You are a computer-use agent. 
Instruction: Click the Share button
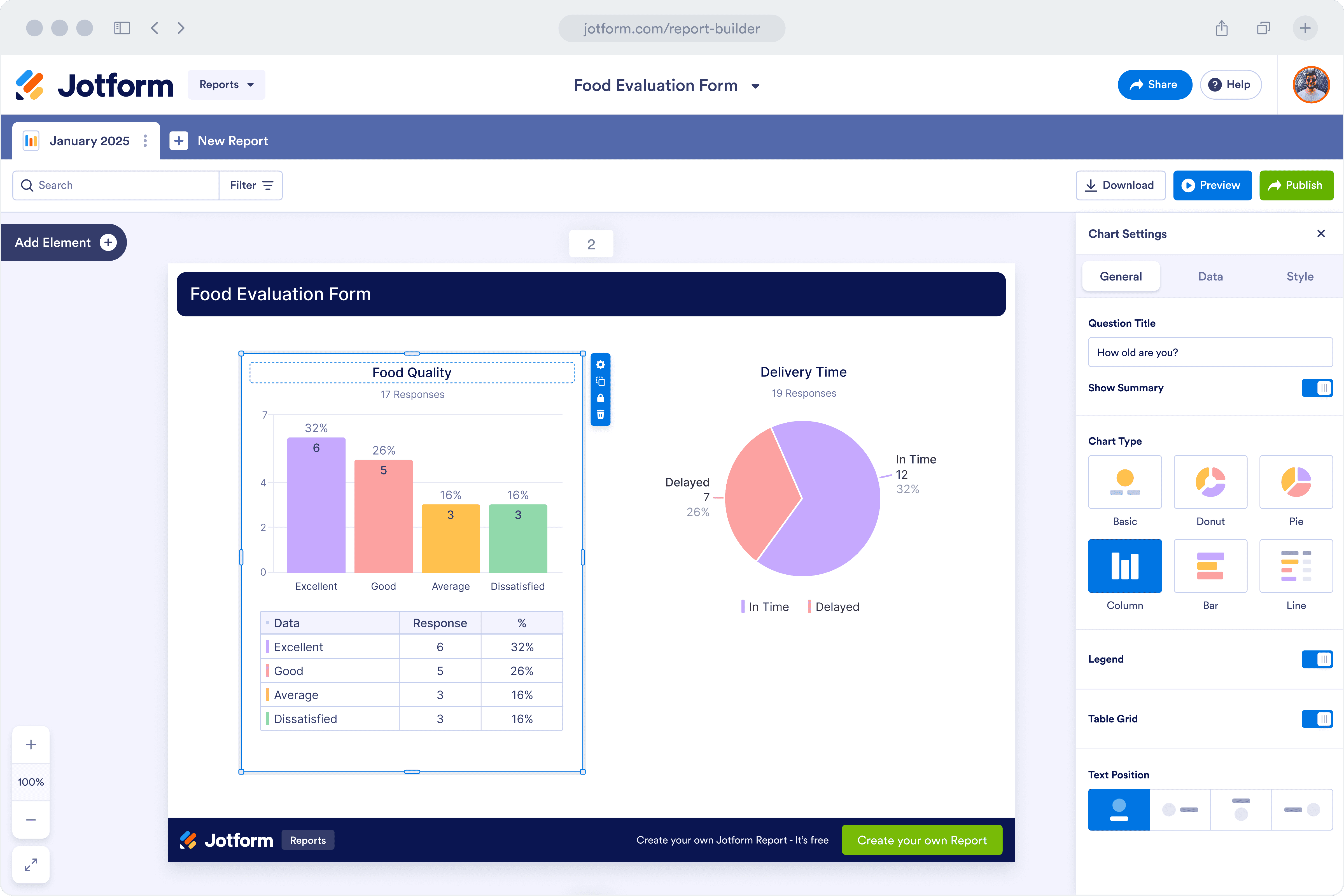click(1154, 85)
